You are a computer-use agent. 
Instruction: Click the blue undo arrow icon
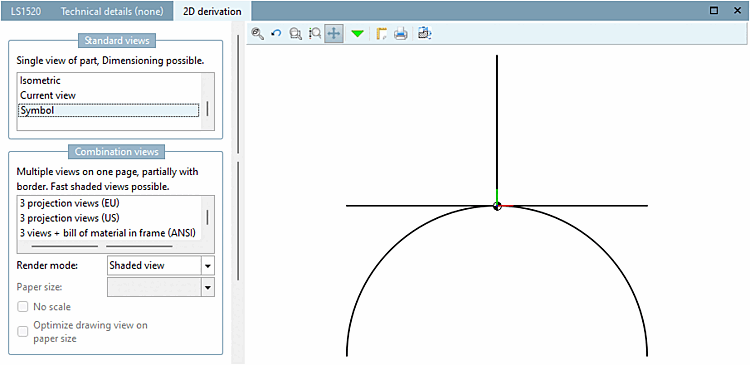(x=276, y=33)
